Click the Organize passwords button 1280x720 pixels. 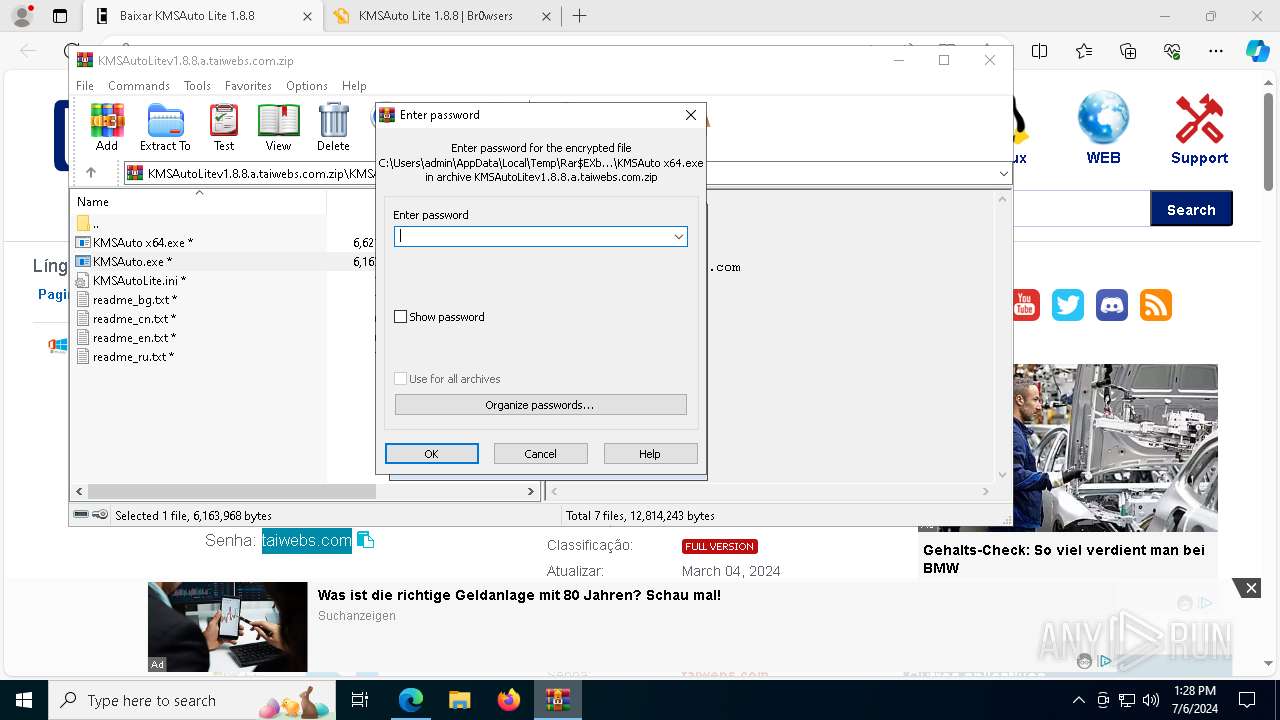[x=540, y=405]
